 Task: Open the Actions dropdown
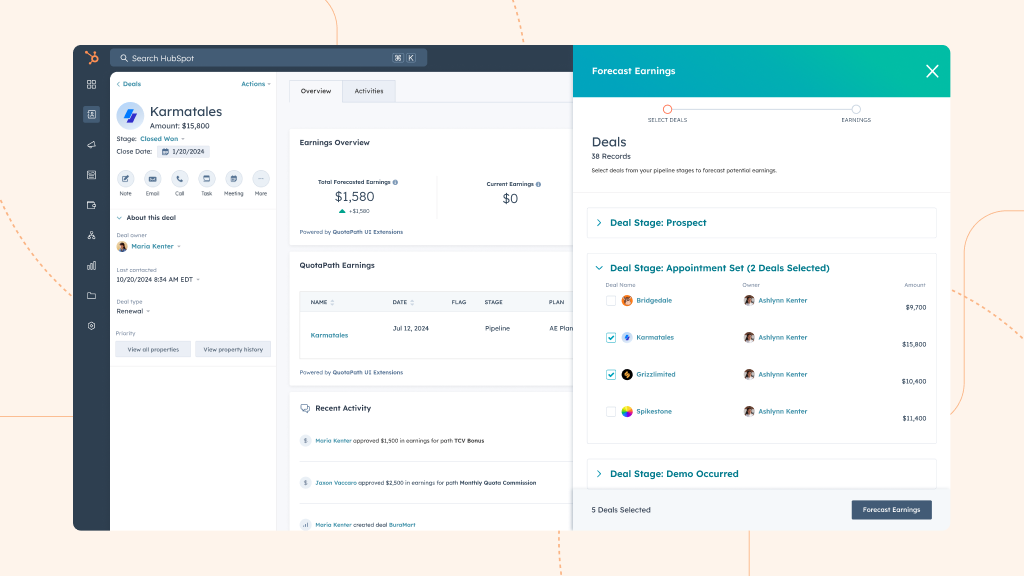pyautogui.click(x=255, y=84)
